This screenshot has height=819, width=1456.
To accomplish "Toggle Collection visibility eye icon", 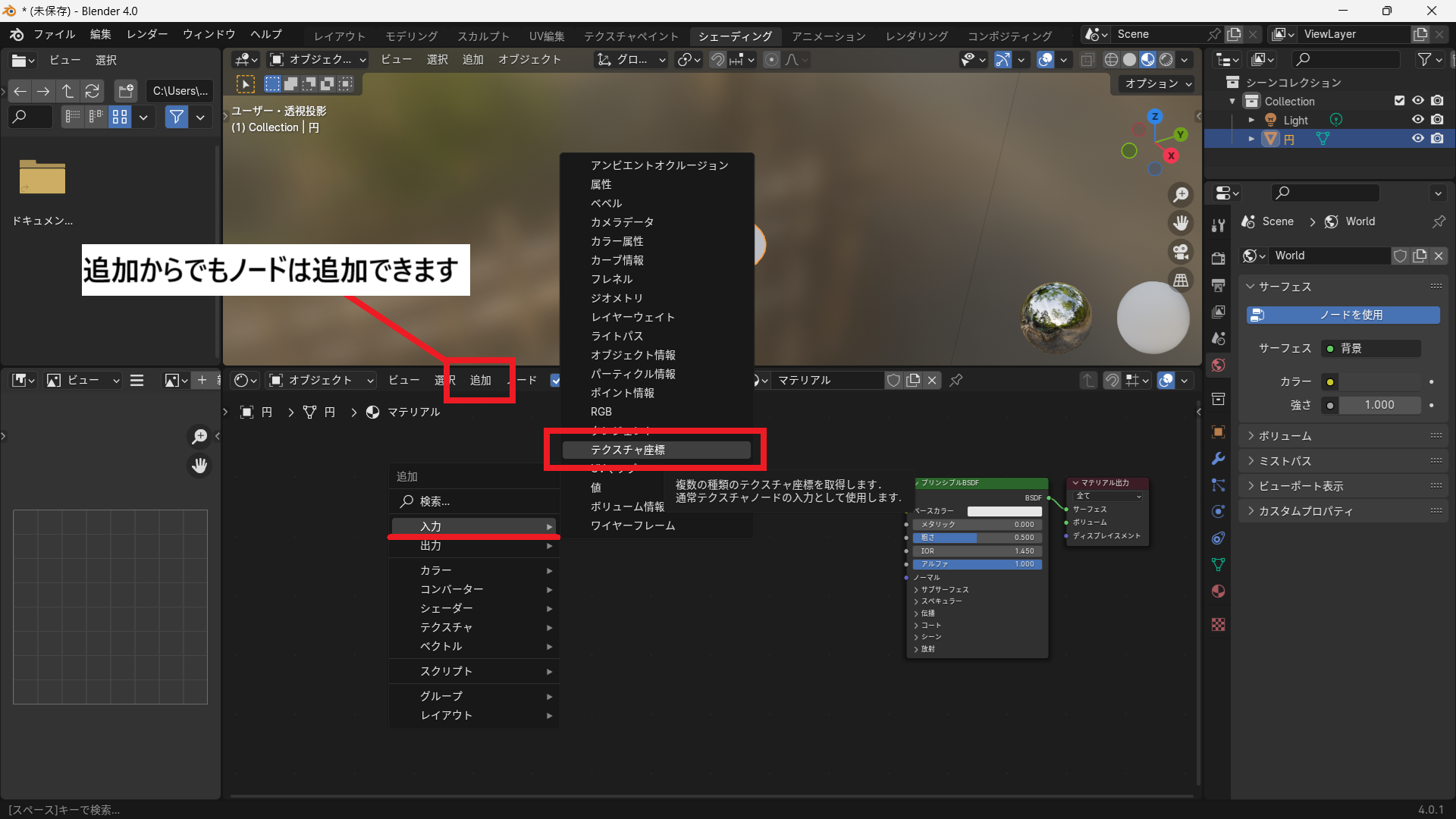I will 1417,101.
